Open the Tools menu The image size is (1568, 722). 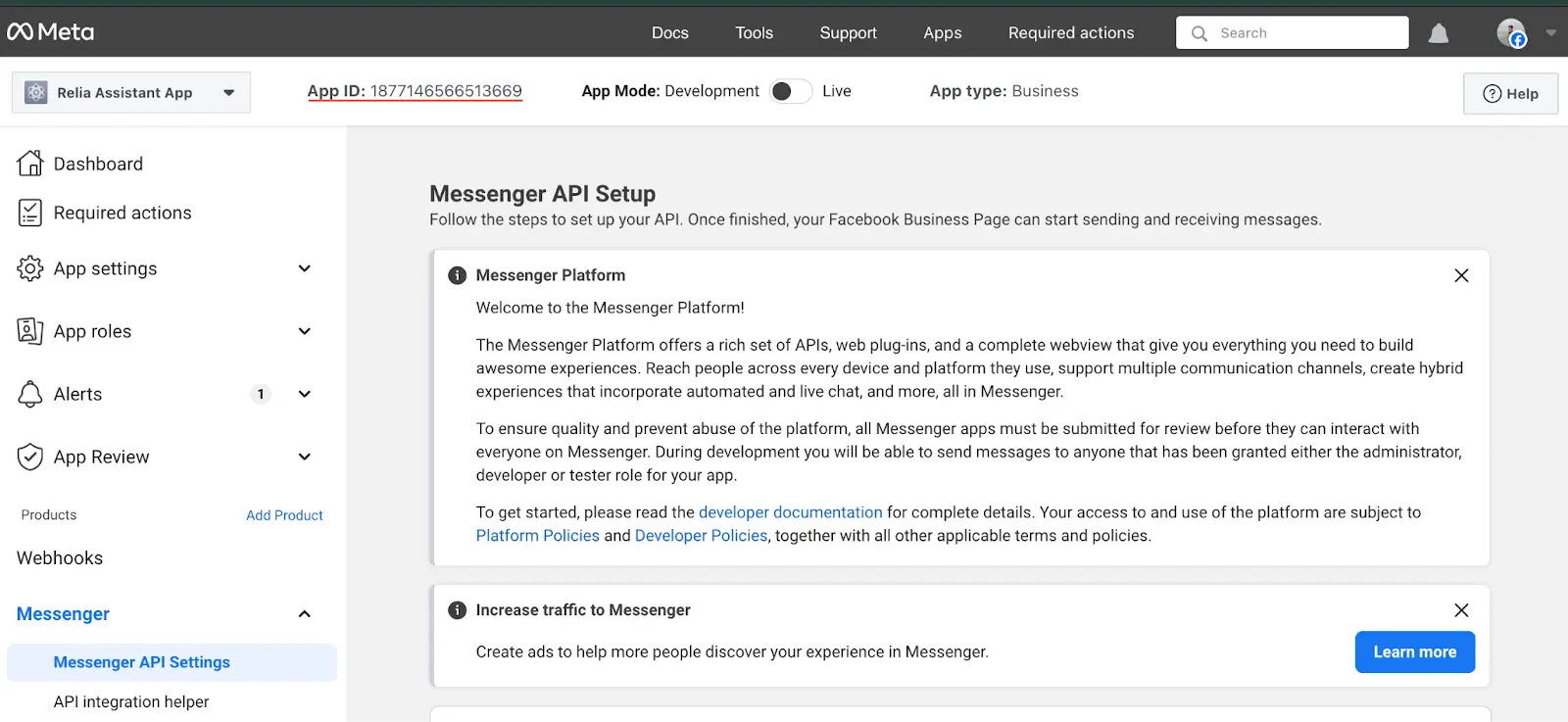pos(755,32)
